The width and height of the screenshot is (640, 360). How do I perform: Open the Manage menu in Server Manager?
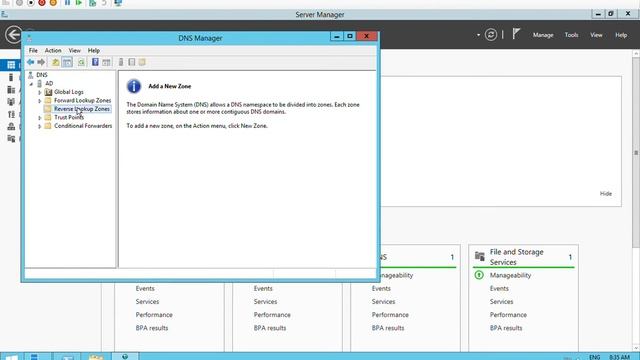click(x=543, y=35)
